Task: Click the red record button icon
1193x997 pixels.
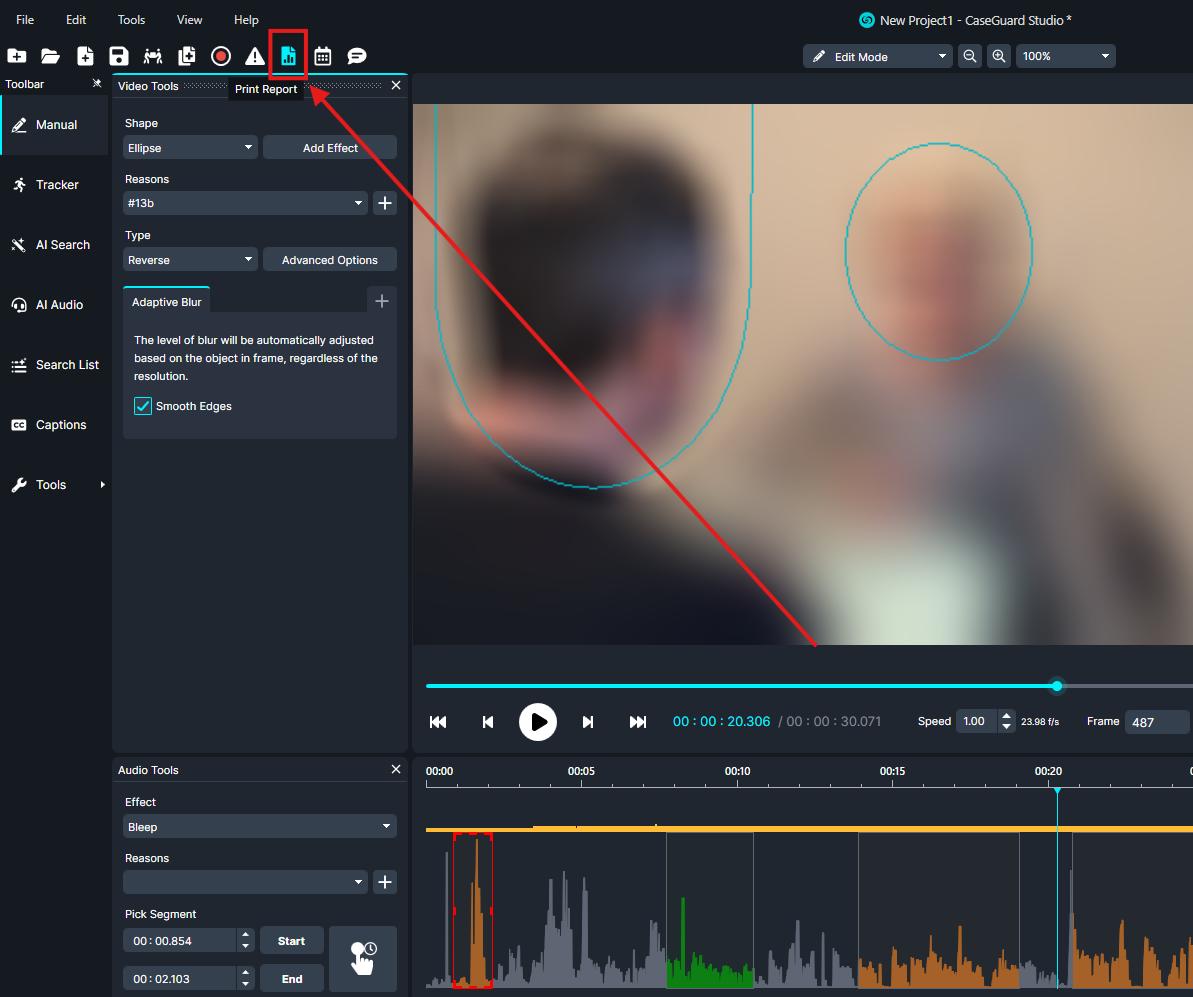Action: tap(221, 56)
